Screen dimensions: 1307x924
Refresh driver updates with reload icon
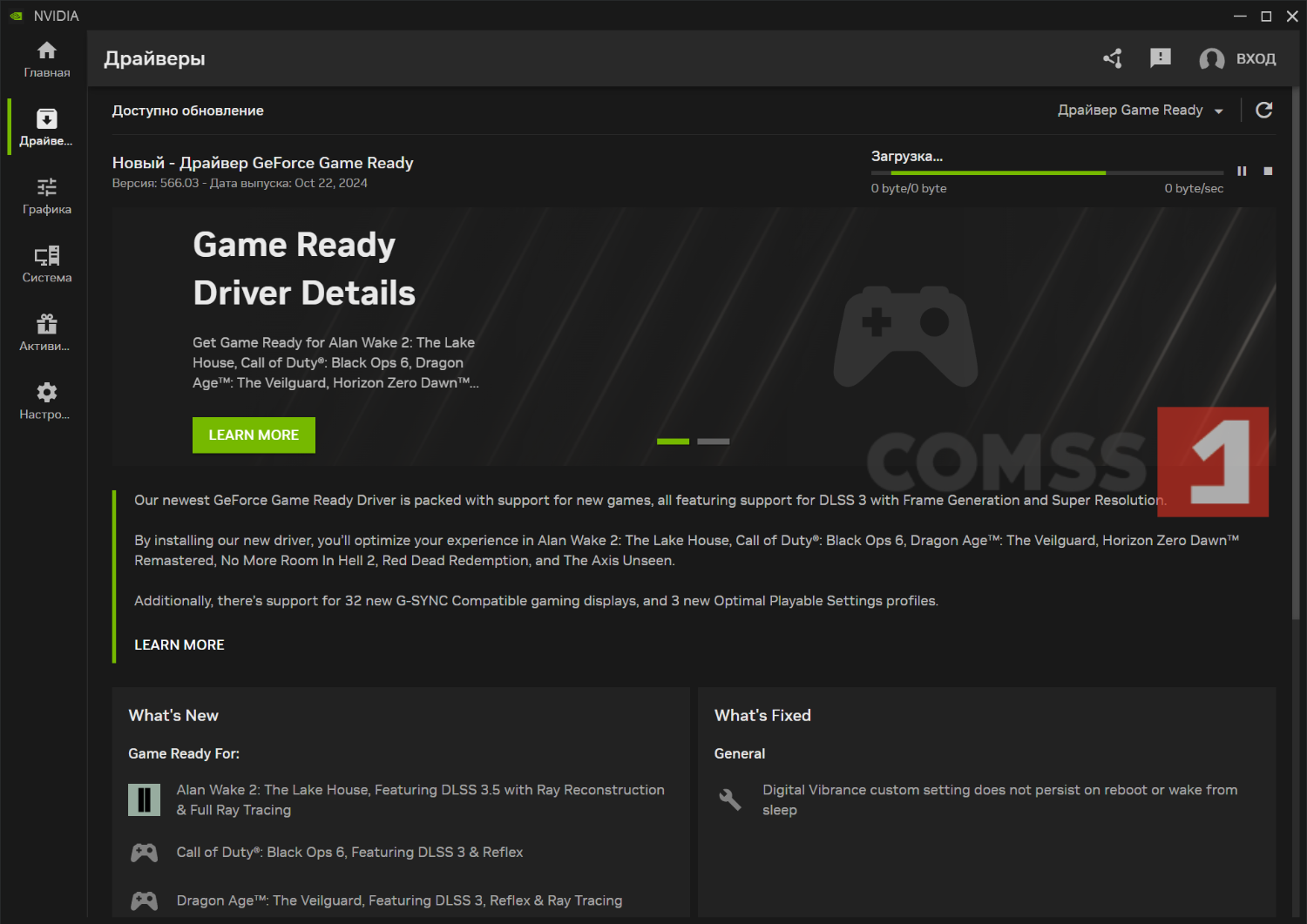pyautogui.click(x=1264, y=110)
